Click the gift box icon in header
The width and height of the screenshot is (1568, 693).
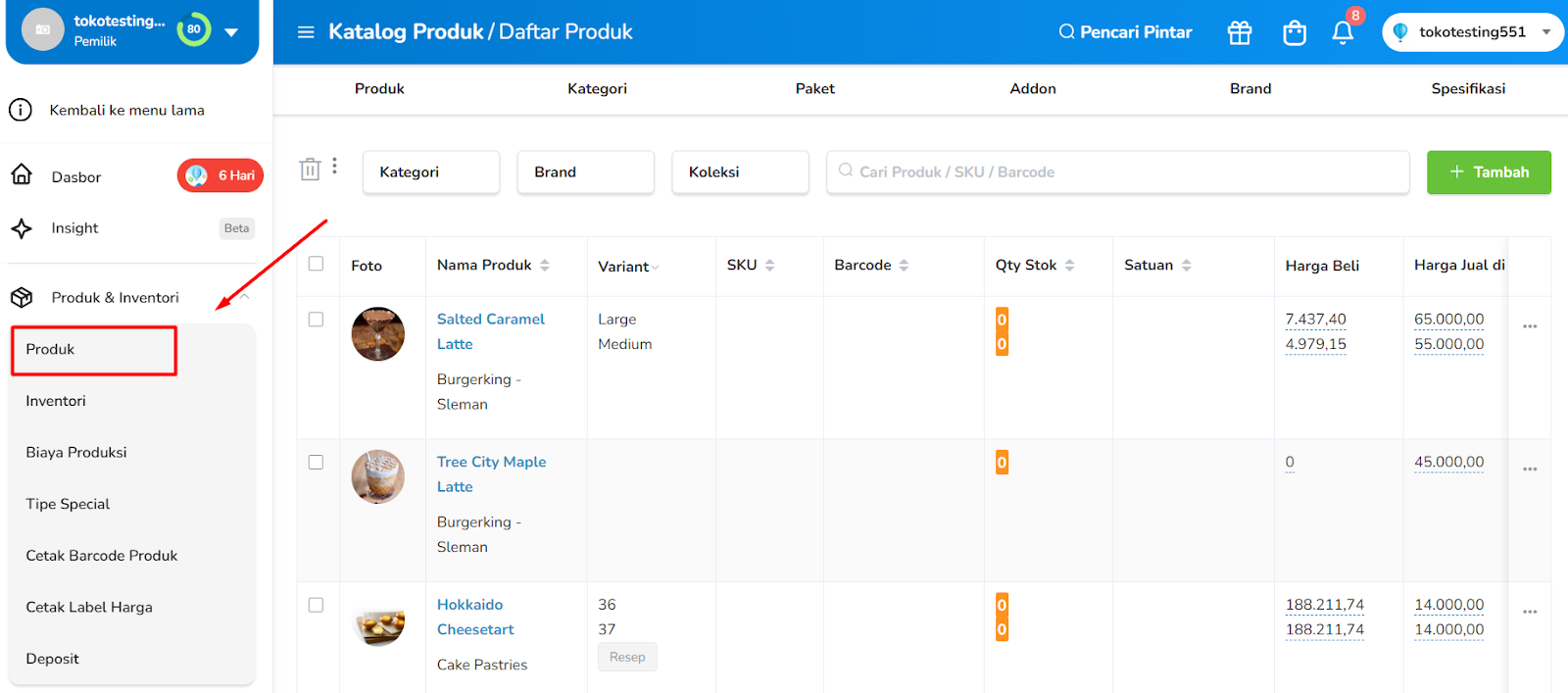point(1240,32)
